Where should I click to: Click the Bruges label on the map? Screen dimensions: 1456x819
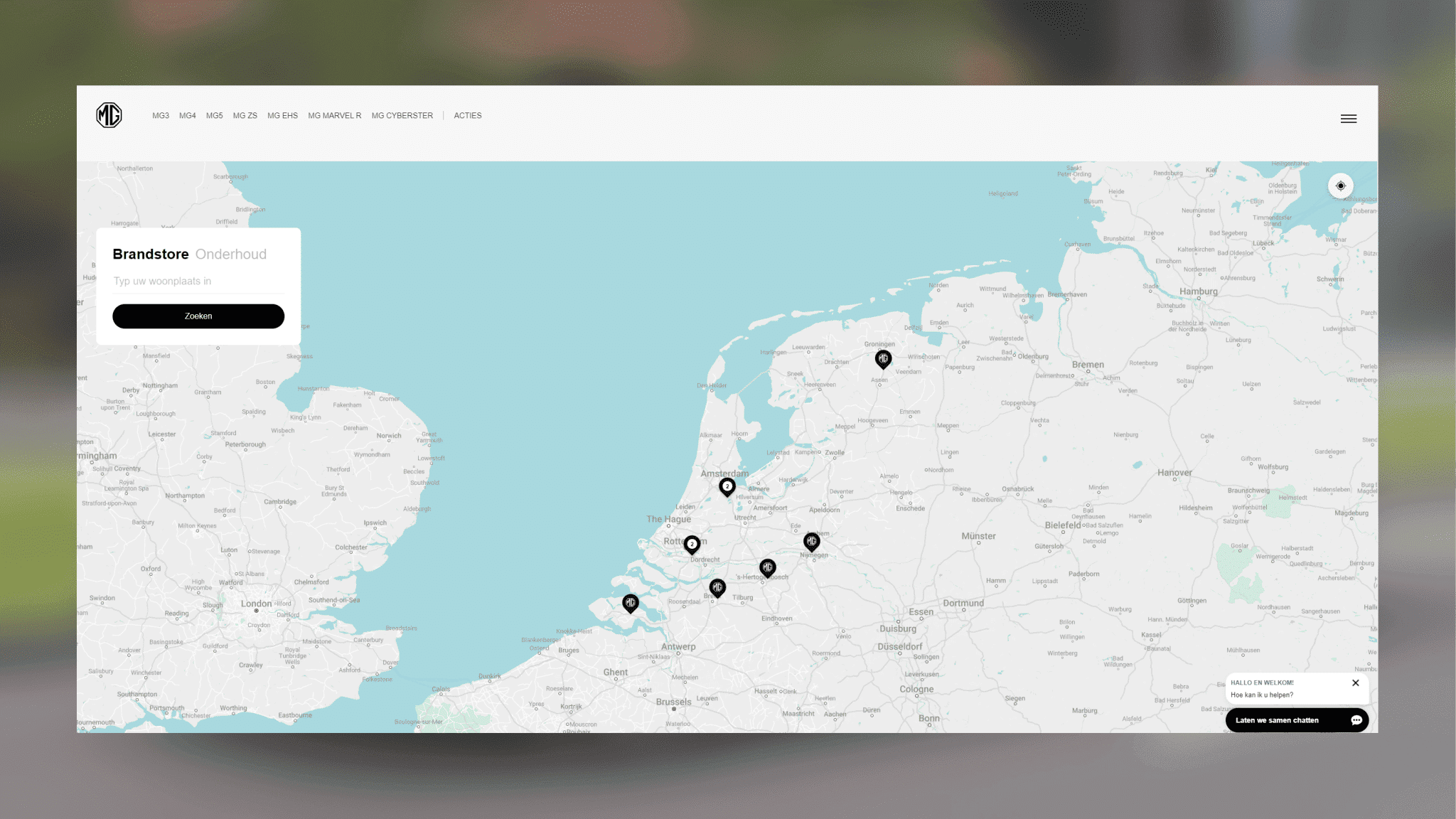tap(568, 651)
